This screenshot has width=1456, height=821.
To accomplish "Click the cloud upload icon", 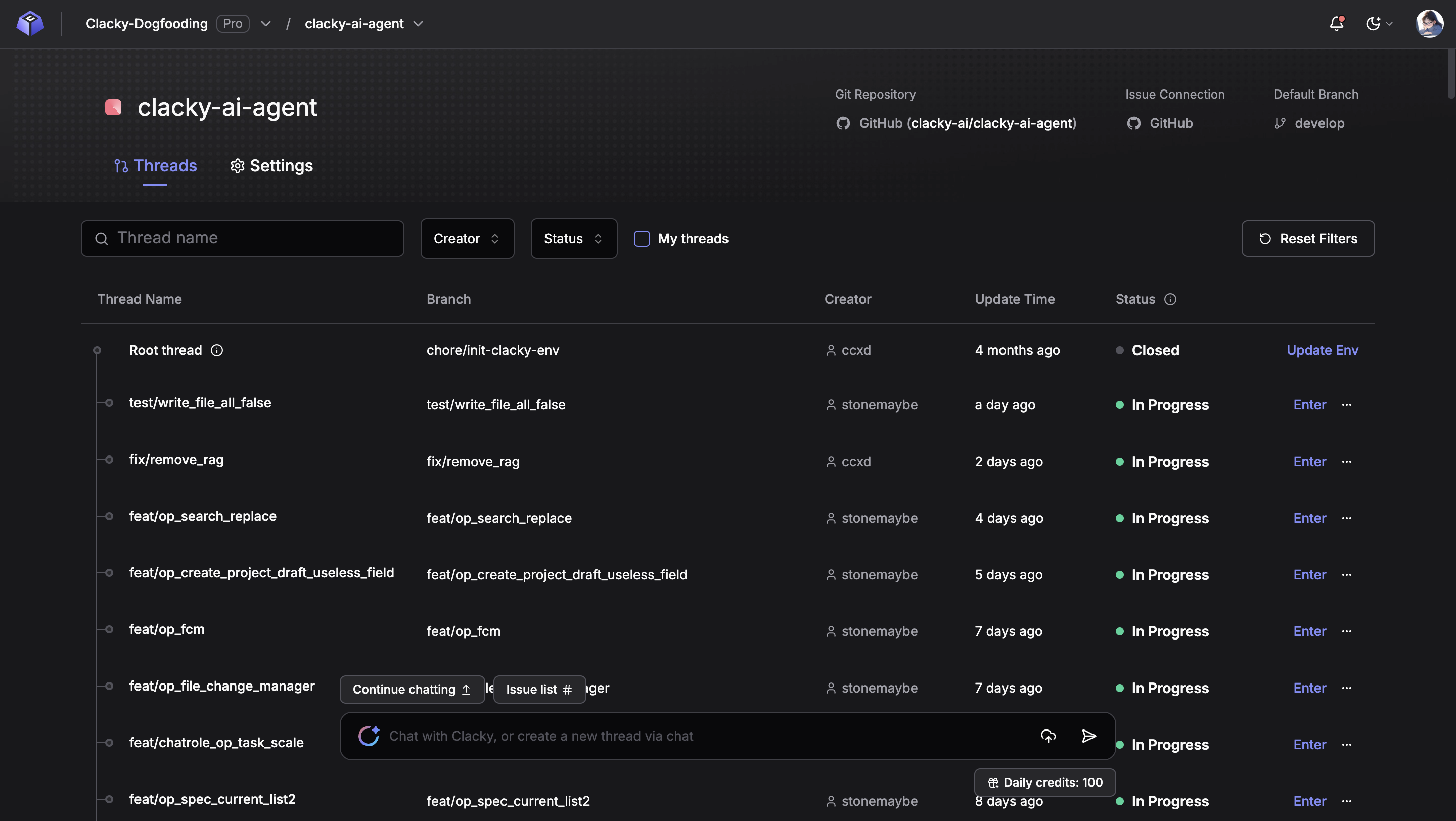I will [x=1048, y=736].
